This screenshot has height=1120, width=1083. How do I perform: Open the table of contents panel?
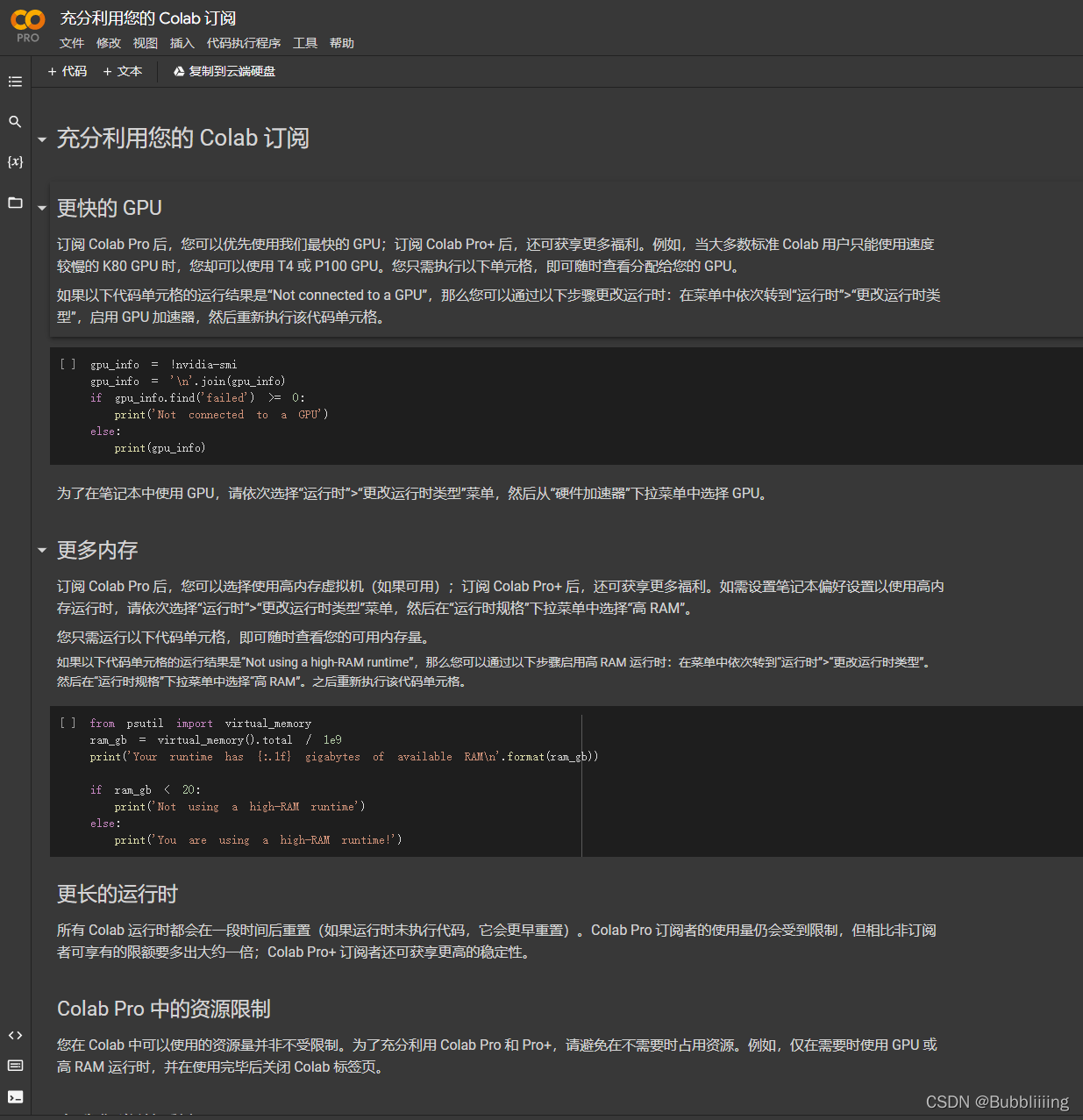pos(15,82)
